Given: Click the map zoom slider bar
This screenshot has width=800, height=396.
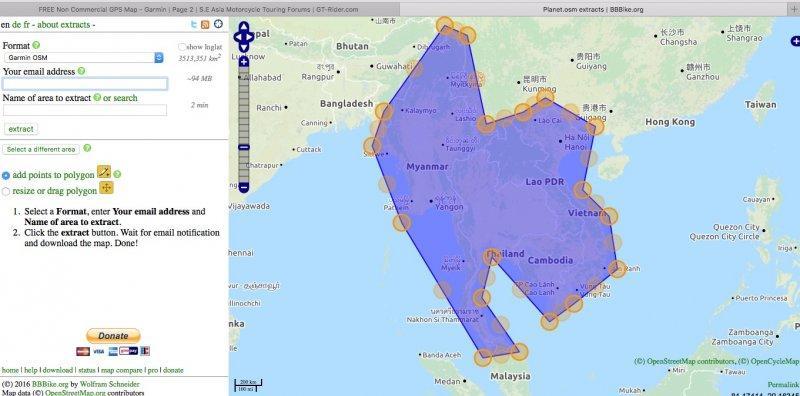Looking at the screenshot, I should click(x=244, y=125).
